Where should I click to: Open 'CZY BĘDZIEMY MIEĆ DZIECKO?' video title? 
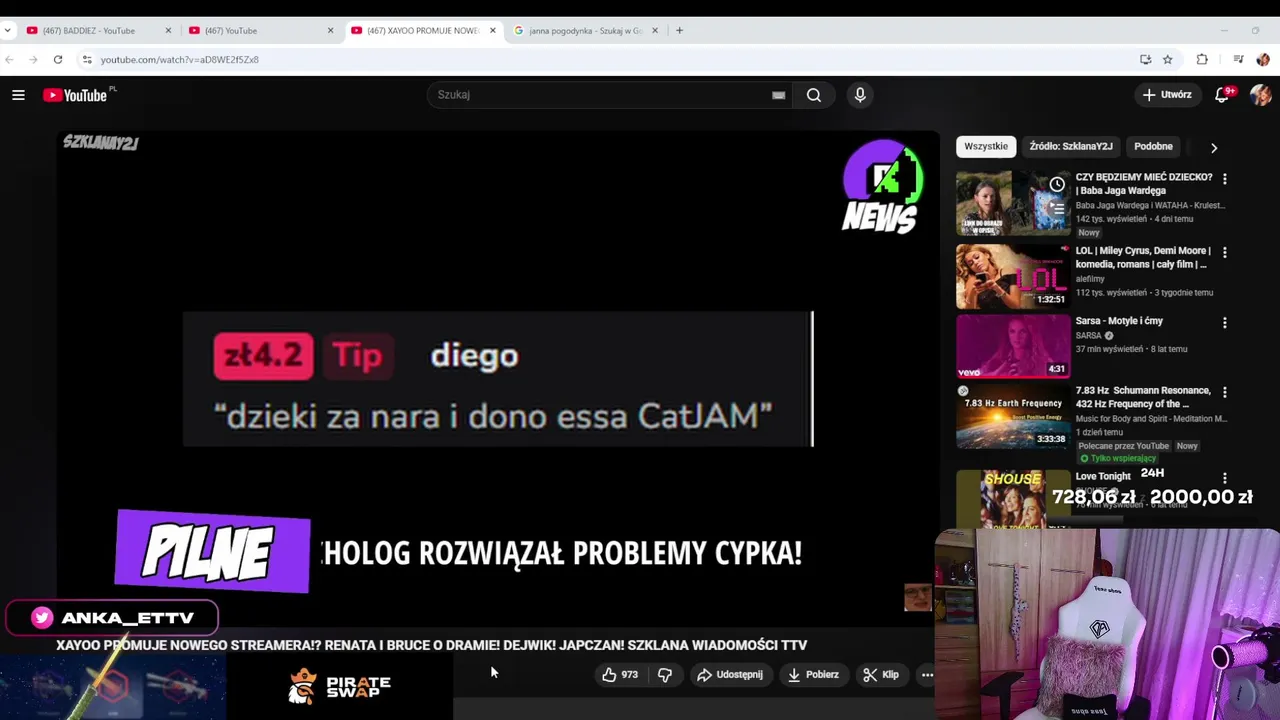click(1143, 184)
